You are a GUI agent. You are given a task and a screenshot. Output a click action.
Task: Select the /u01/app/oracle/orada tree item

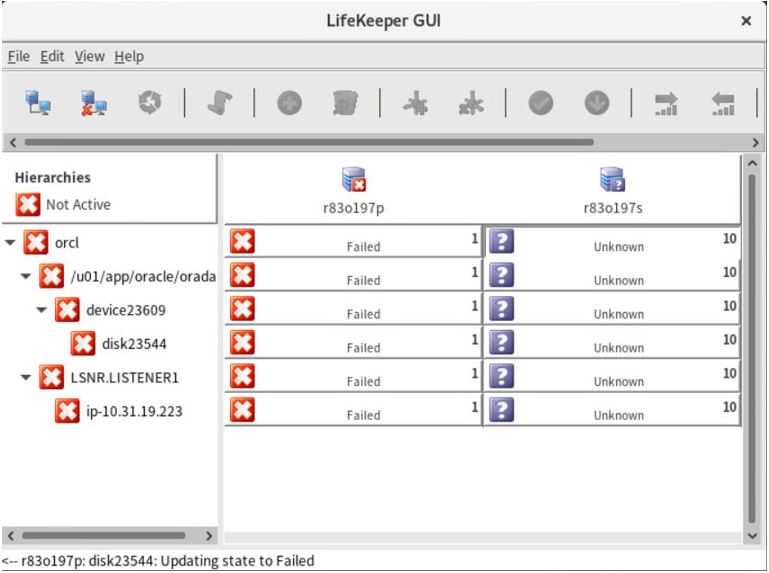(x=143, y=276)
